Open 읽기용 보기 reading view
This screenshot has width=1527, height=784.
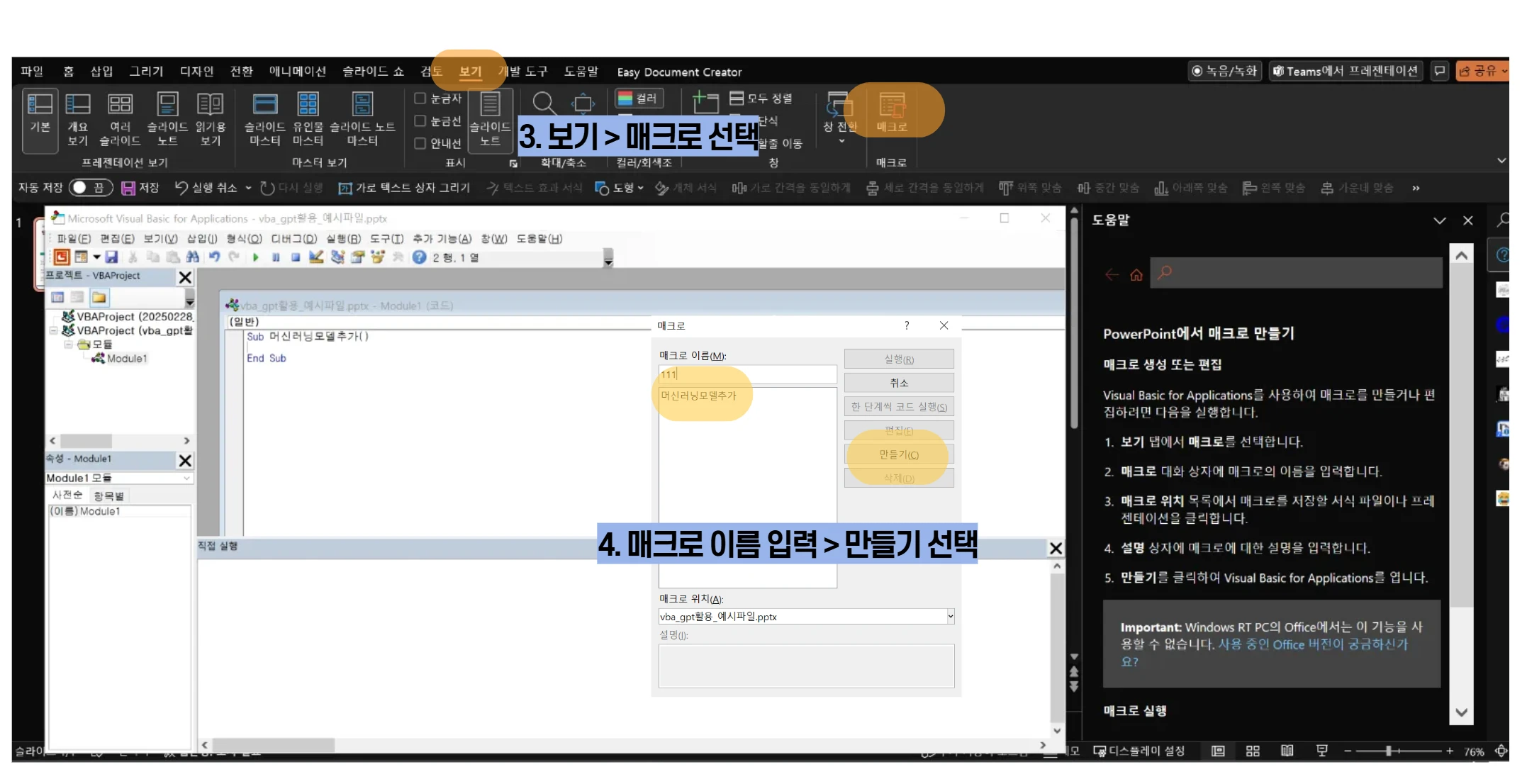point(211,119)
